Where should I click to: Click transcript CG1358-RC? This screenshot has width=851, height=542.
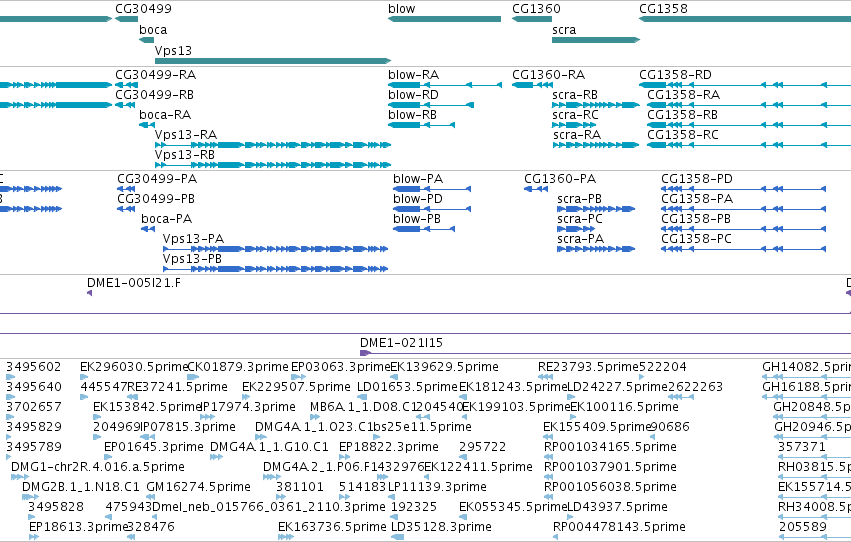749,145
